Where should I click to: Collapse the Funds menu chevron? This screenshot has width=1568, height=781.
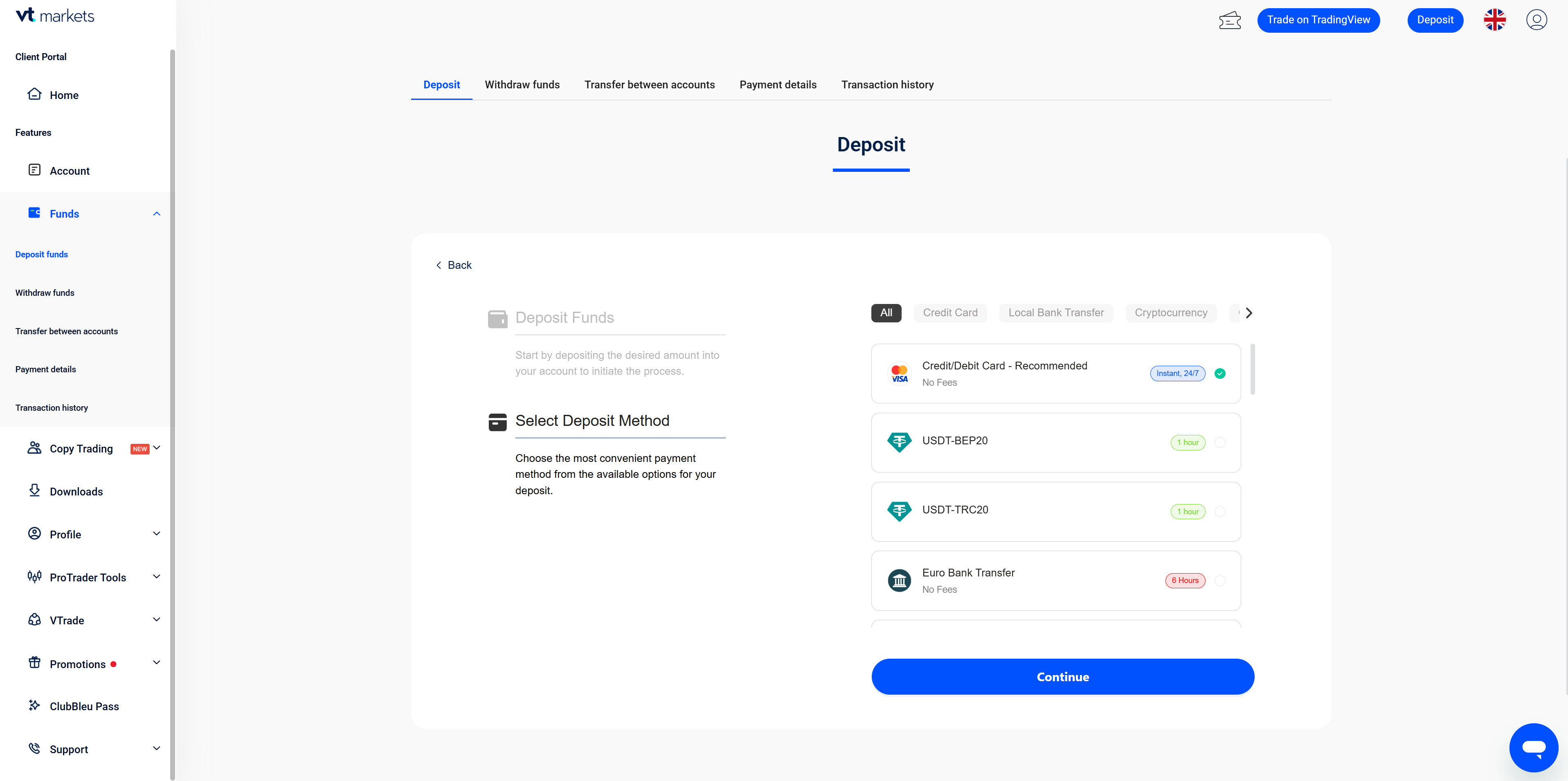[x=156, y=213]
